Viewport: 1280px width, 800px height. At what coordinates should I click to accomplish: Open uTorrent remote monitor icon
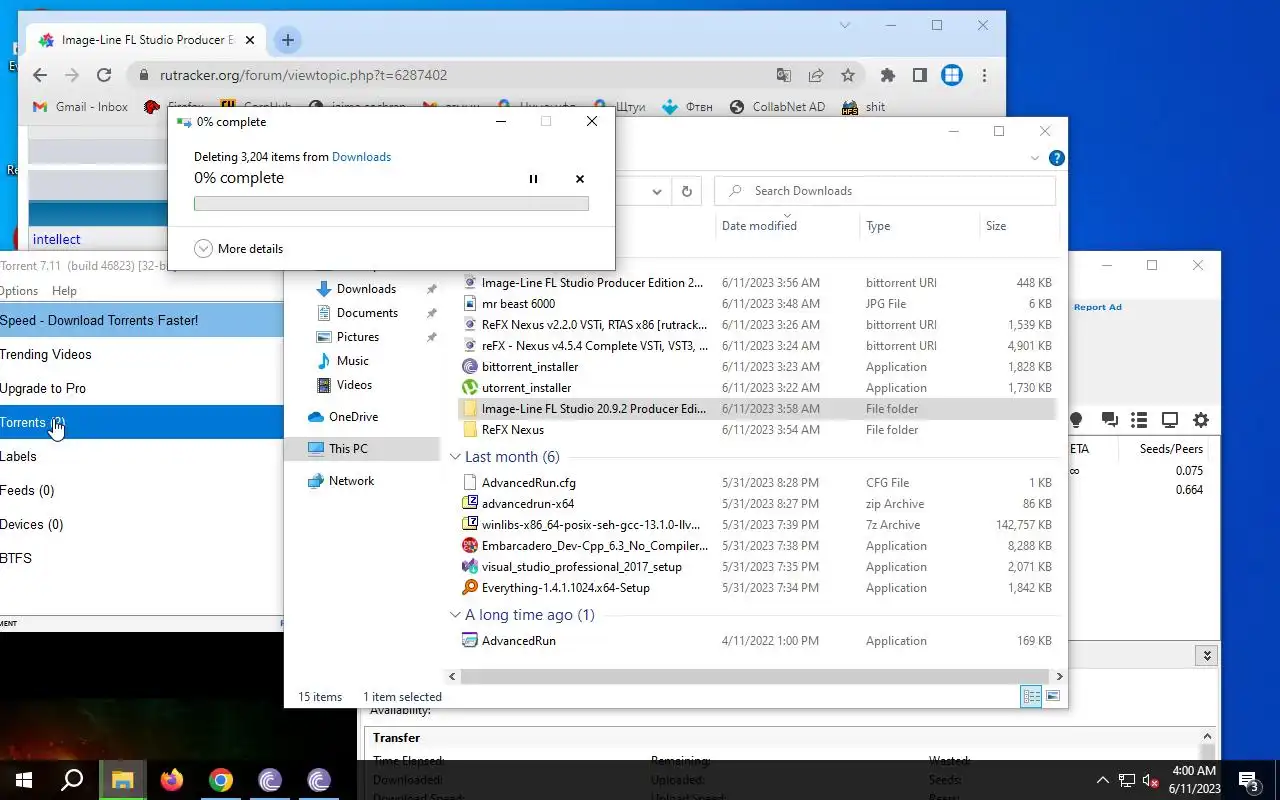coord(1170,420)
